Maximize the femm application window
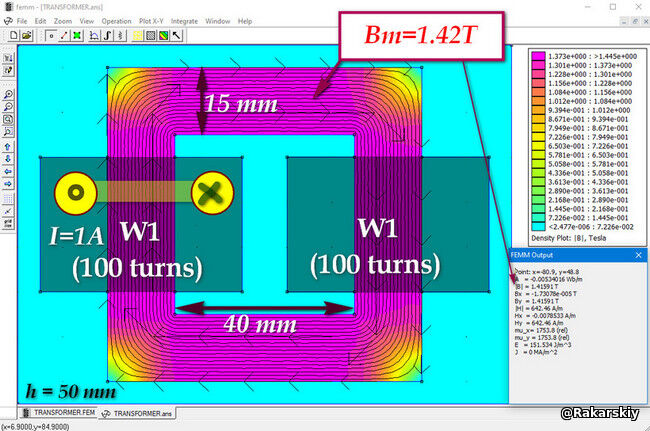 tap(613, 7)
